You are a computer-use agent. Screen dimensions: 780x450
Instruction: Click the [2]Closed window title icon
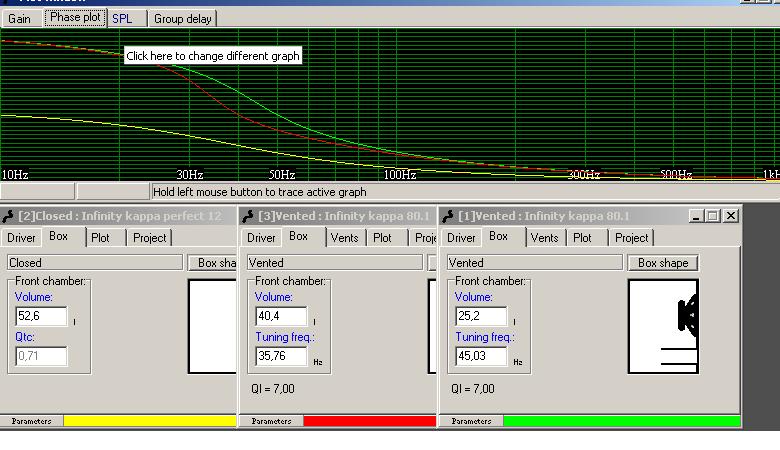click(9, 216)
